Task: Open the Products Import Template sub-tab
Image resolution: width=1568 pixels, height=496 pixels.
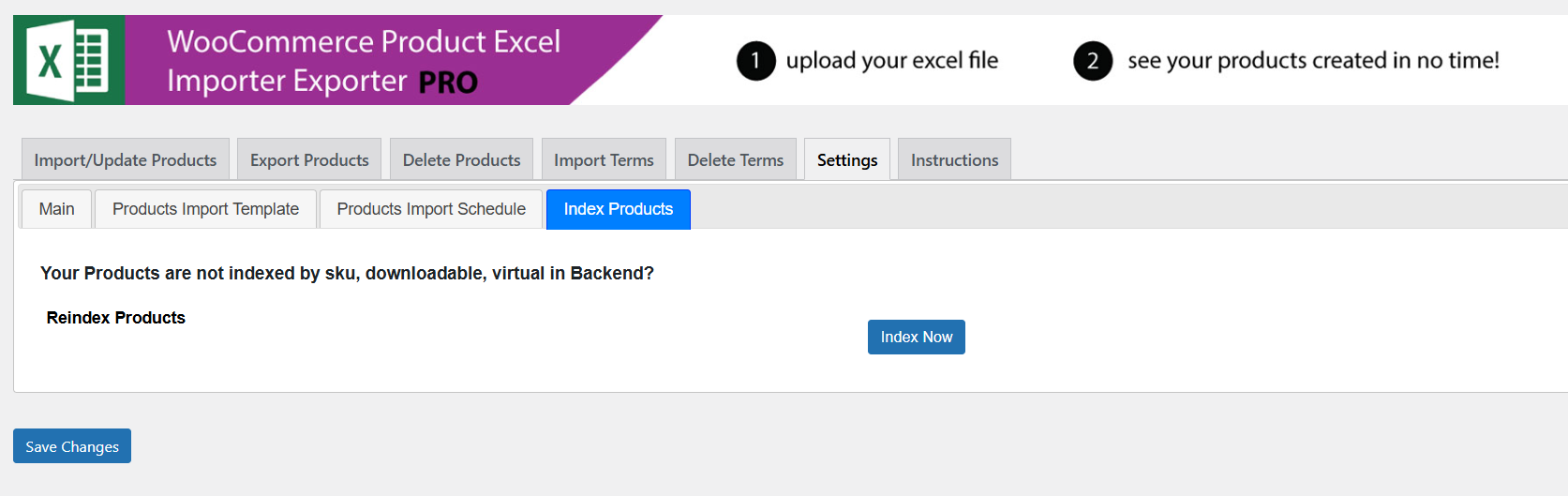Action: pyautogui.click(x=205, y=209)
